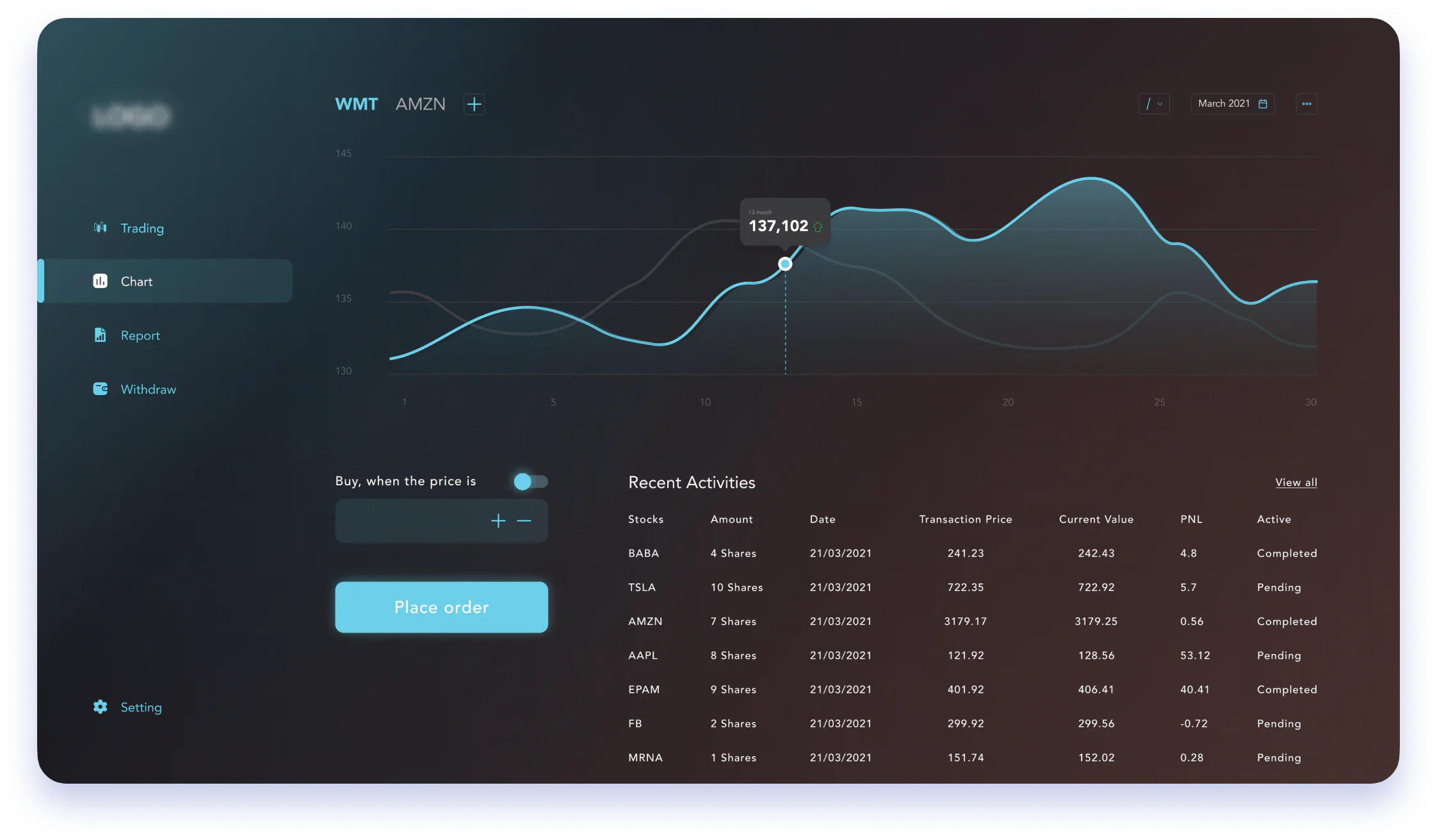Viewport: 1437px width, 840px height.
Task: Click the price input field
Action: click(x=441, y=521)
